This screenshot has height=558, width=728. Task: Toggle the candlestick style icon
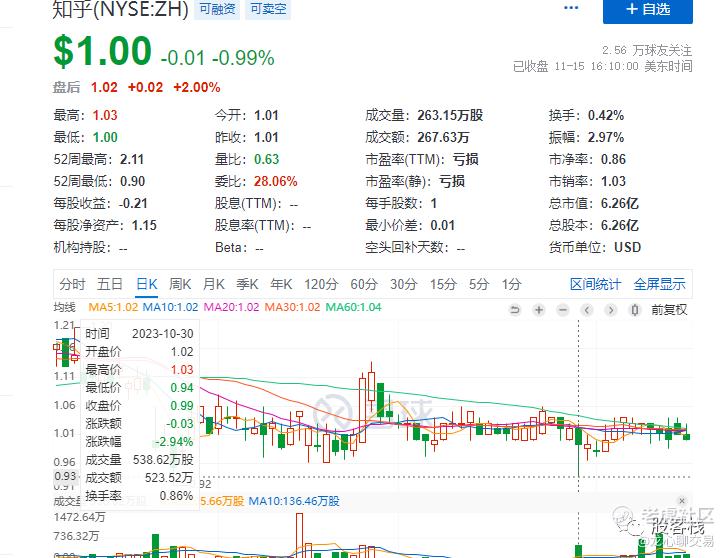tap(635, 310)
